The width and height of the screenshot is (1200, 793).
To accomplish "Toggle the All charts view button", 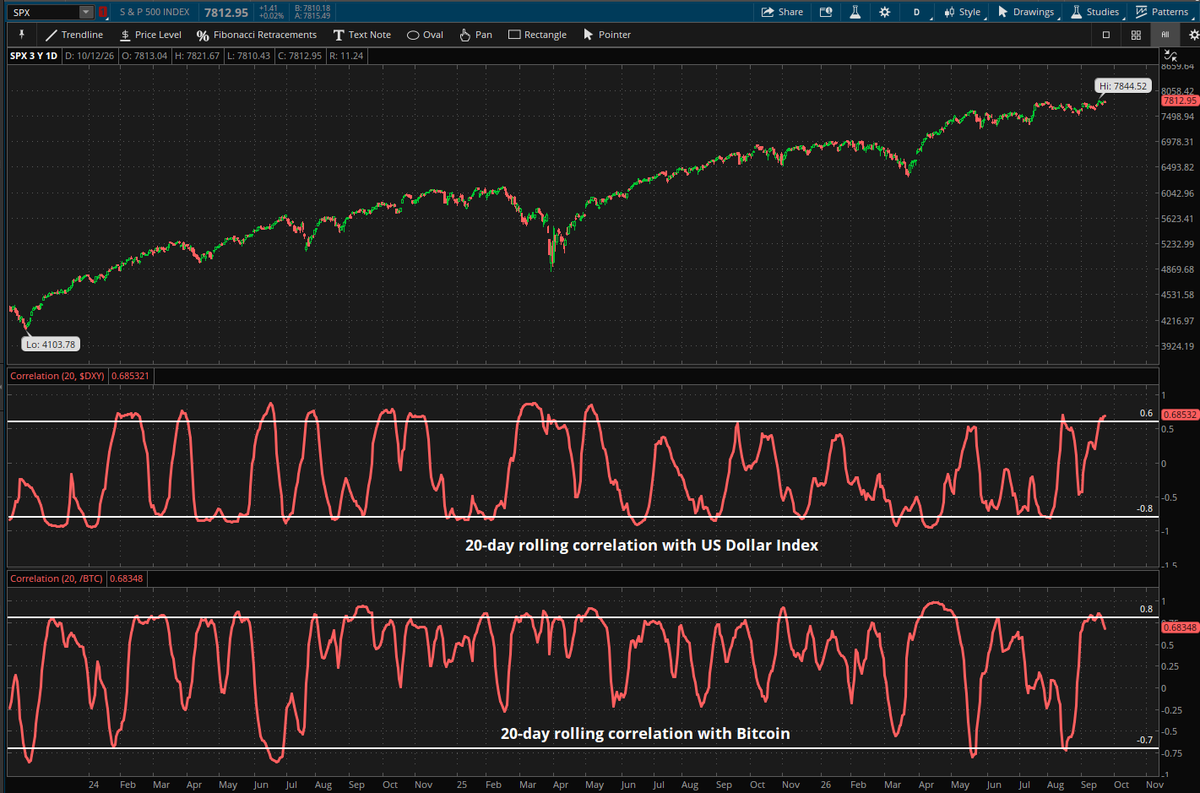I will (x=1165, y=34).
